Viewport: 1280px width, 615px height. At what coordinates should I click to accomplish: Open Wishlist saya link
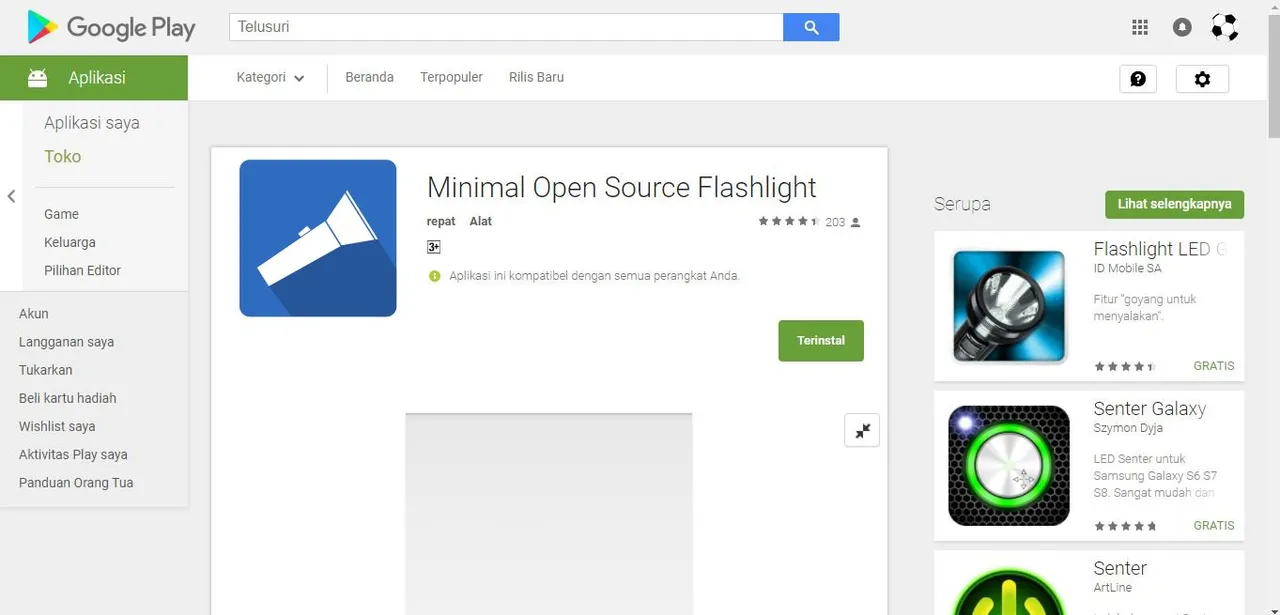tap(57, 426)
